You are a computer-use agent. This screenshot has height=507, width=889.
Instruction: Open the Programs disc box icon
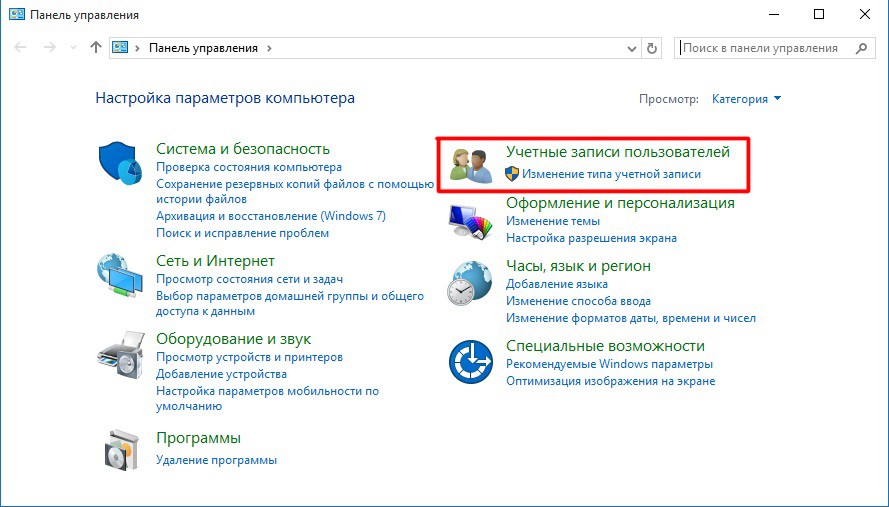(122, 450)
